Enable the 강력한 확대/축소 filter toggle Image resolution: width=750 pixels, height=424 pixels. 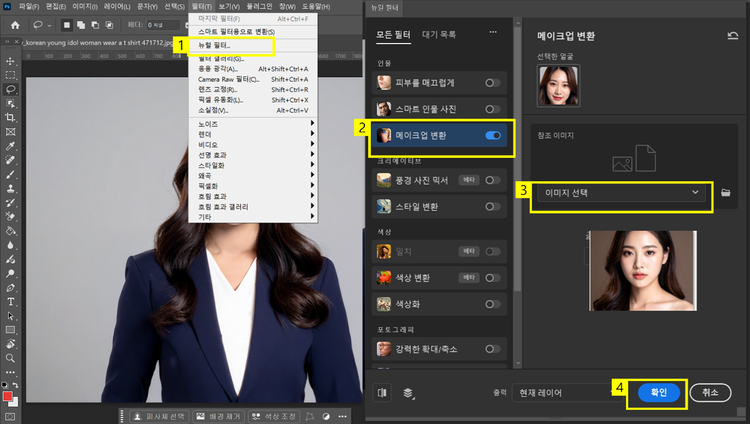tap(493, 349)
